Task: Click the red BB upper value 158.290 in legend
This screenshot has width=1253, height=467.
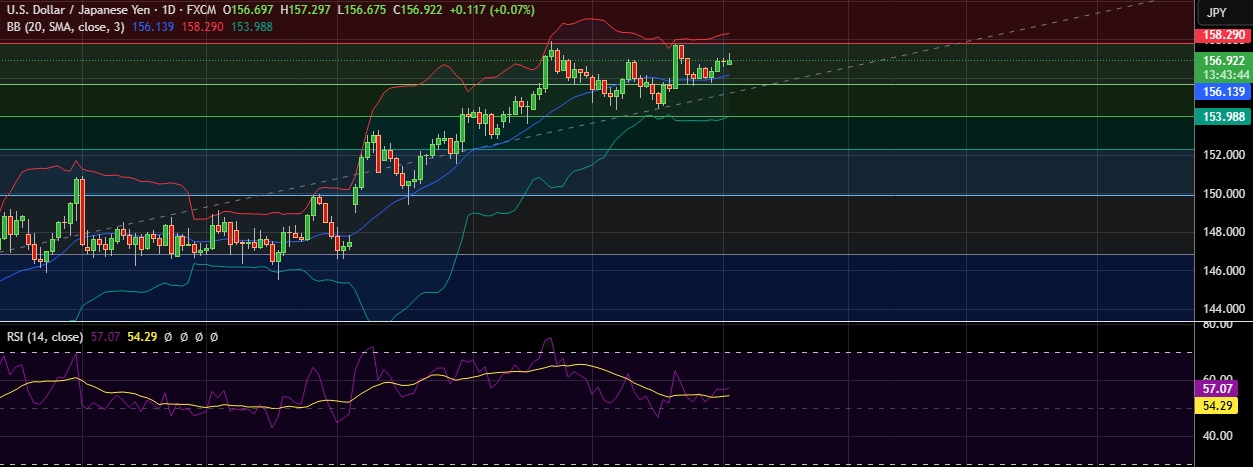Action: 202,25
